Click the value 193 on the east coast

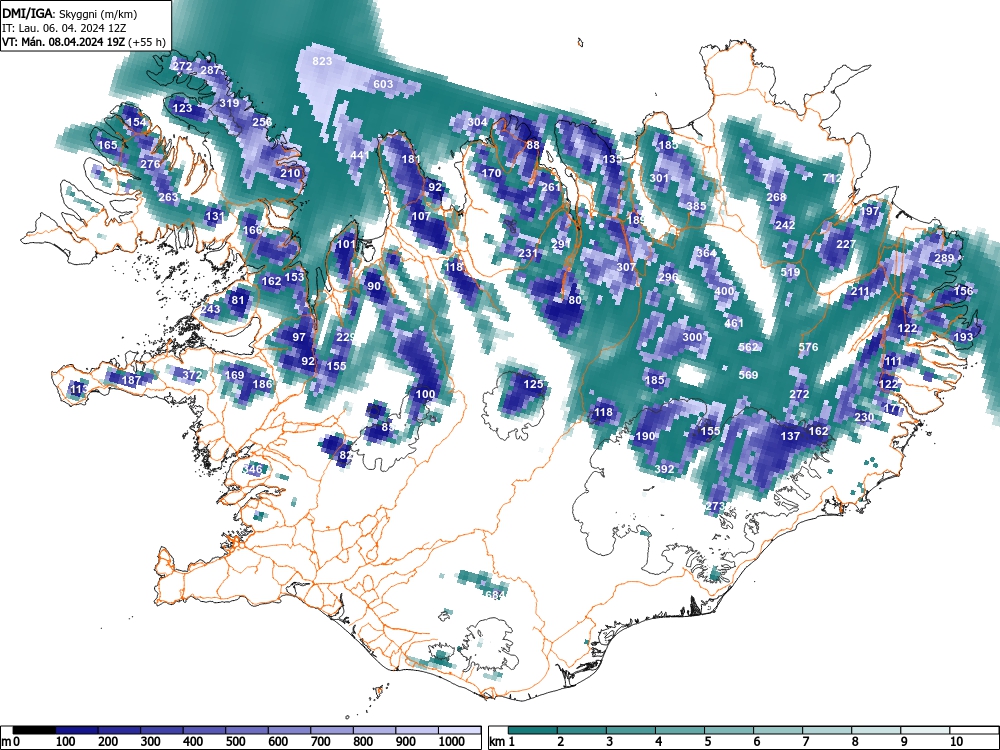[963, 337]
